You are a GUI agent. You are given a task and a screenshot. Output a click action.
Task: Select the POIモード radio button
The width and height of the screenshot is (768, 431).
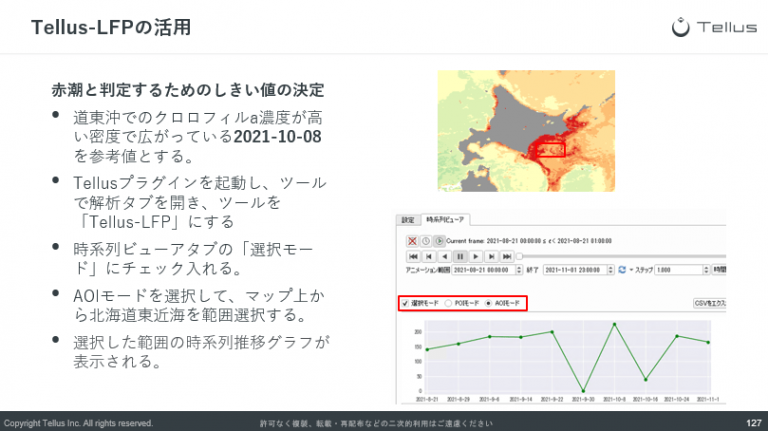click(448, 304)
